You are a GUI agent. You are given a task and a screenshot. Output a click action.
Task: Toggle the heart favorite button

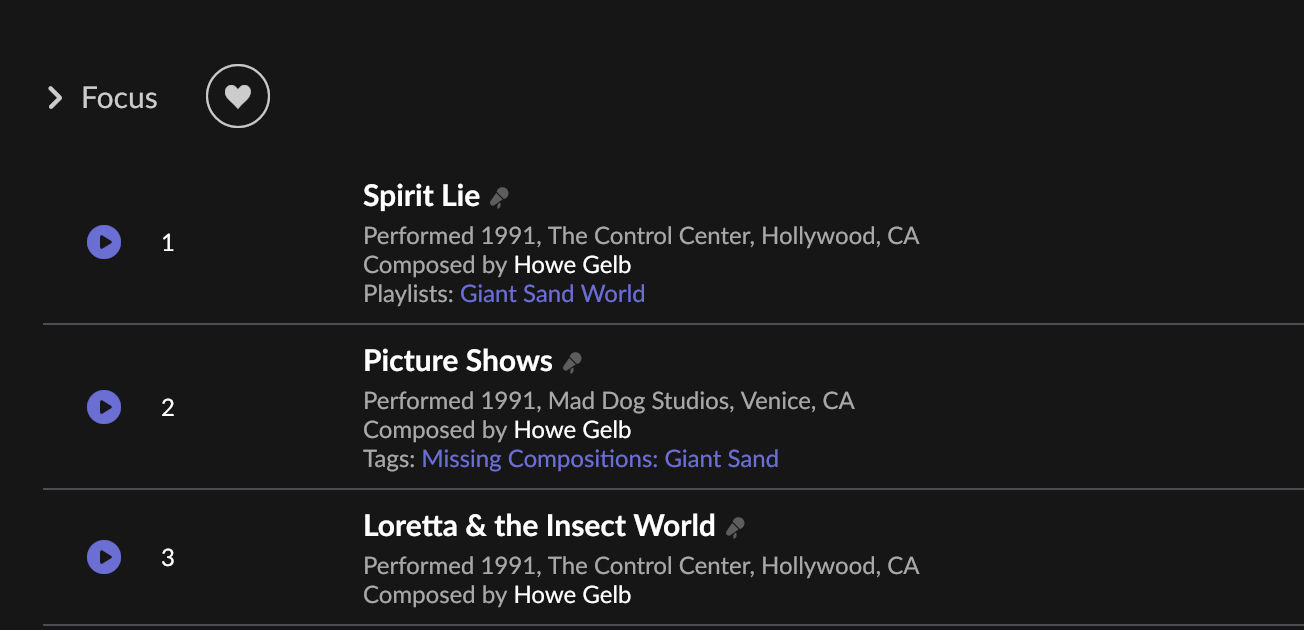coord(238,96)
